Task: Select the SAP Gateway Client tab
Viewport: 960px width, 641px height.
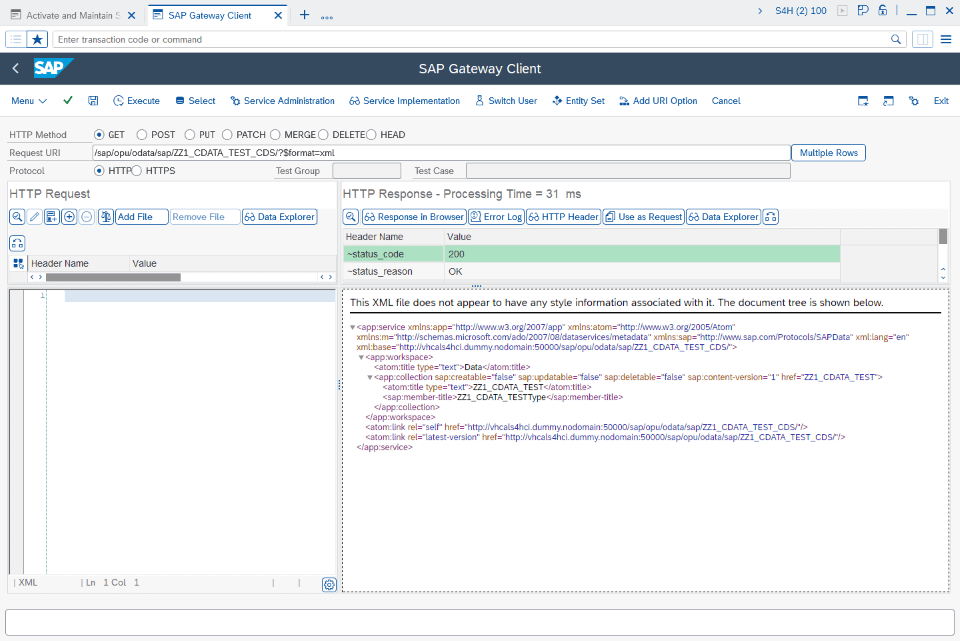Action: (x=210, y=15)
